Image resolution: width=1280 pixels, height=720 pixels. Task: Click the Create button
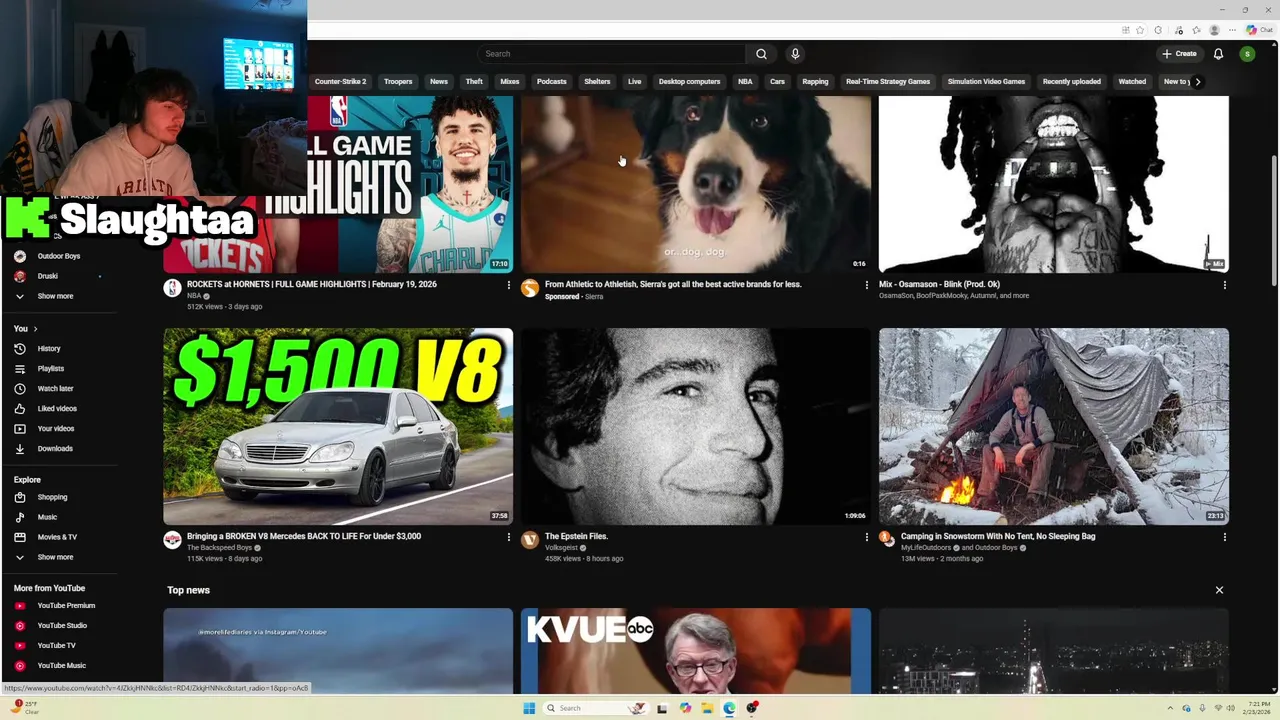(1179, 54)
